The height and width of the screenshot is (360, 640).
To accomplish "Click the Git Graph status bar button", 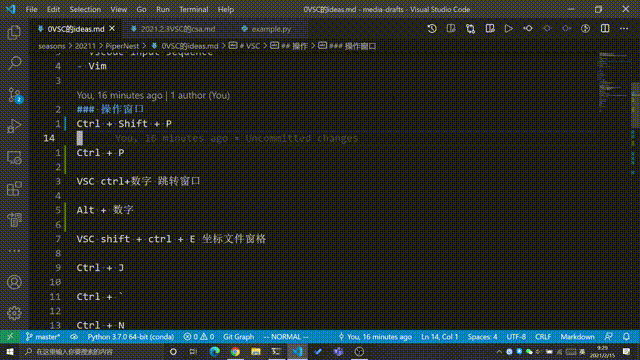I will click(238, 337).
